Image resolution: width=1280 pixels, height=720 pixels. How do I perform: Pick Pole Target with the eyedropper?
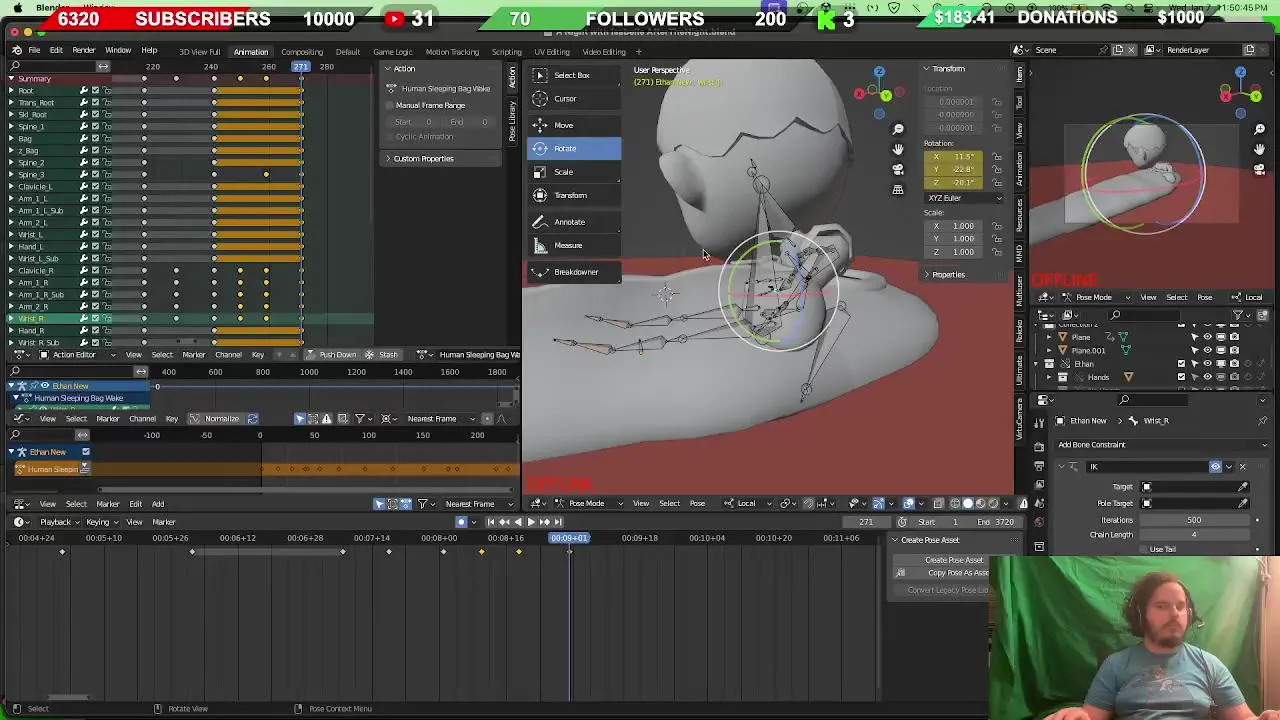[x=1243, y=503]
